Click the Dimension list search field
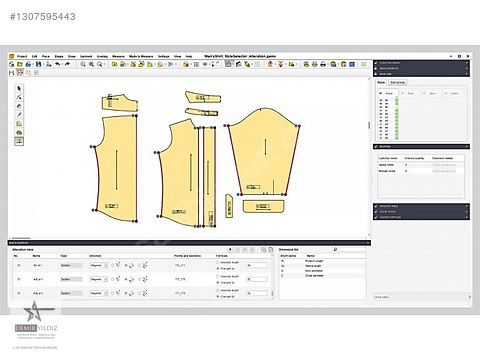The height and width of the screenshot is (360, 480). tap(351, 249)
